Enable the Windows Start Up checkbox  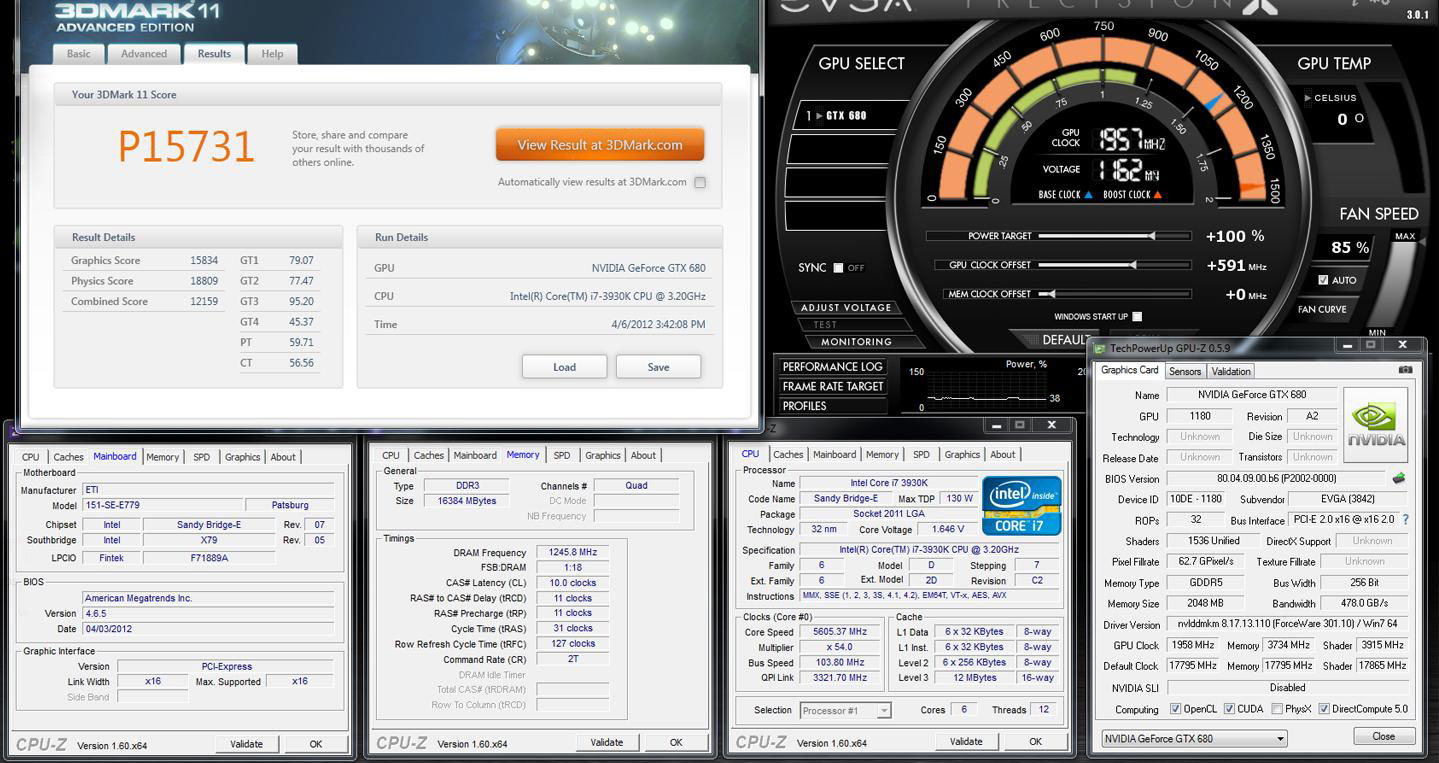point(1136,317)
